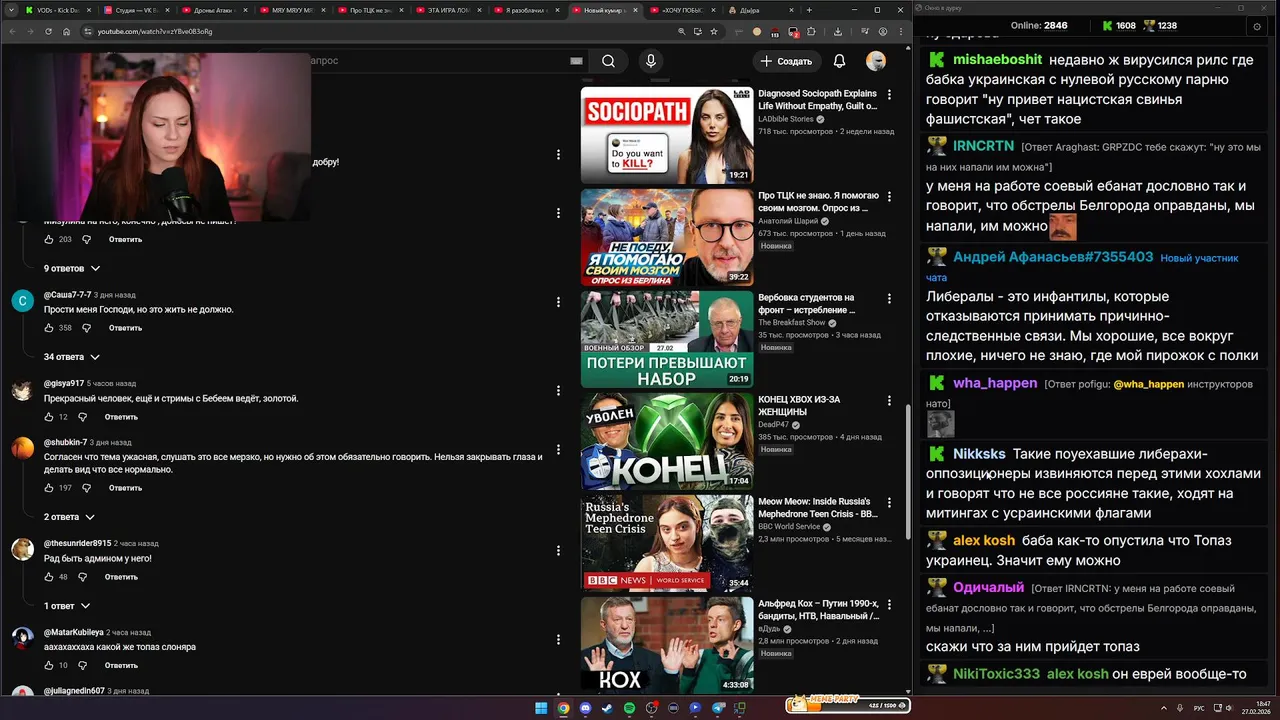Image resolution: width=1280 pixels, height=720 pixels.
Task: Open the YouTube account avatar menu
Action: pyautogui.click(x=876, y=61)
